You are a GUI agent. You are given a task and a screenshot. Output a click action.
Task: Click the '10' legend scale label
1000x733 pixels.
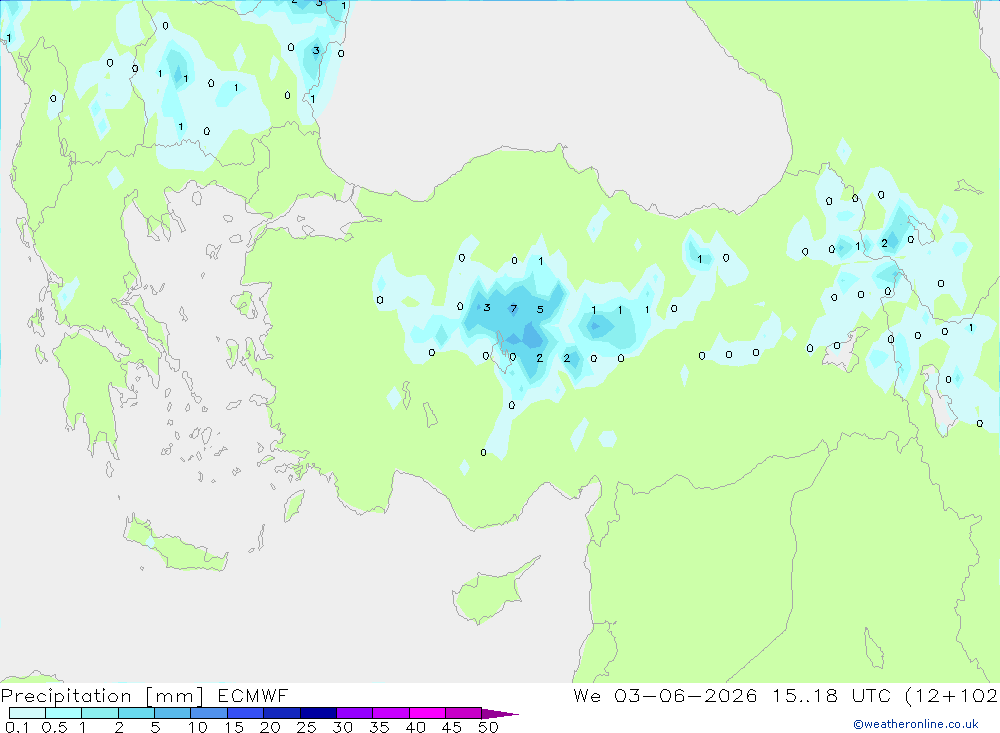coord(198,727)
